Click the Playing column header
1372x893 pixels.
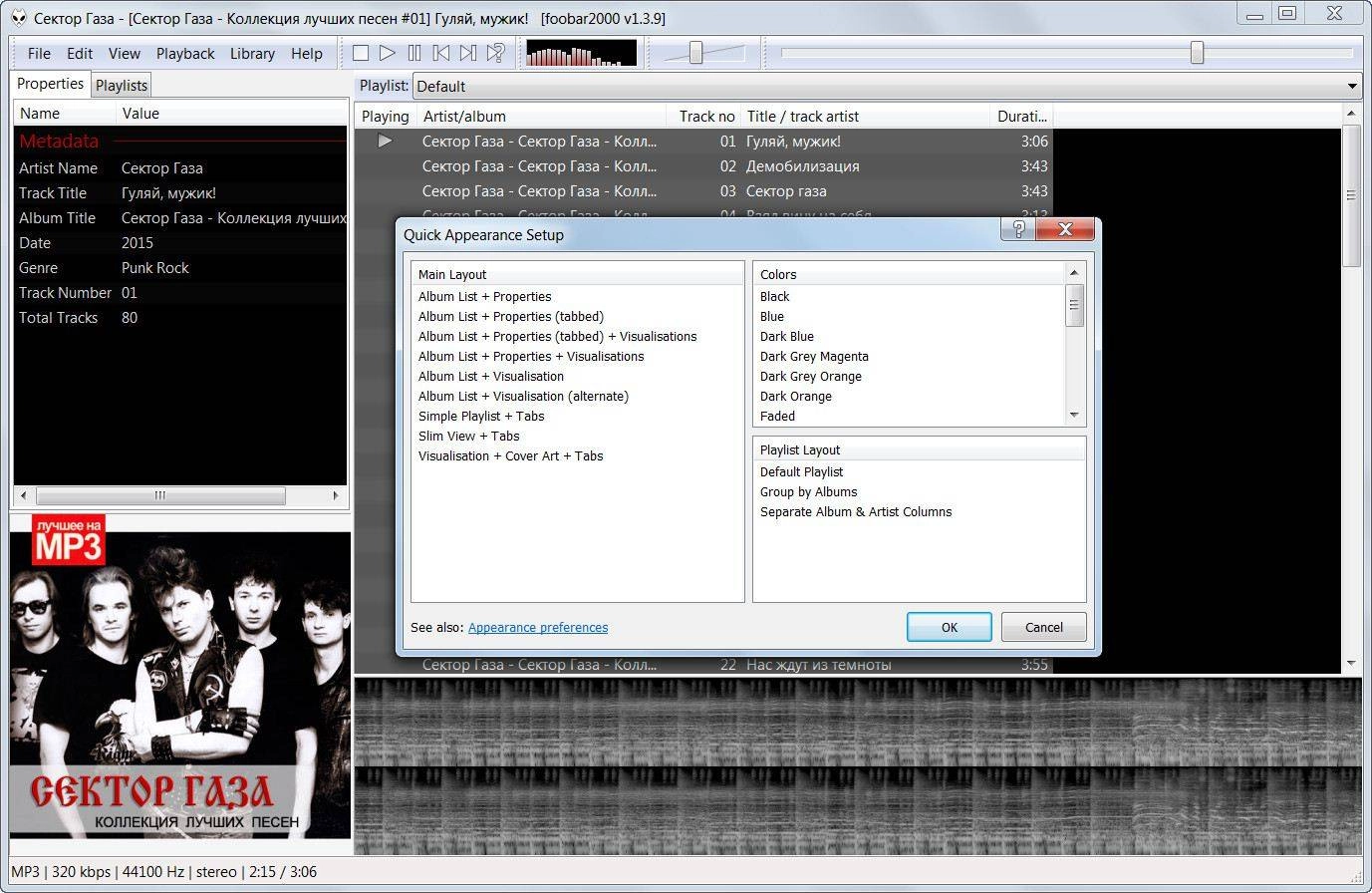pyautogui.click(x=386, y=116)
